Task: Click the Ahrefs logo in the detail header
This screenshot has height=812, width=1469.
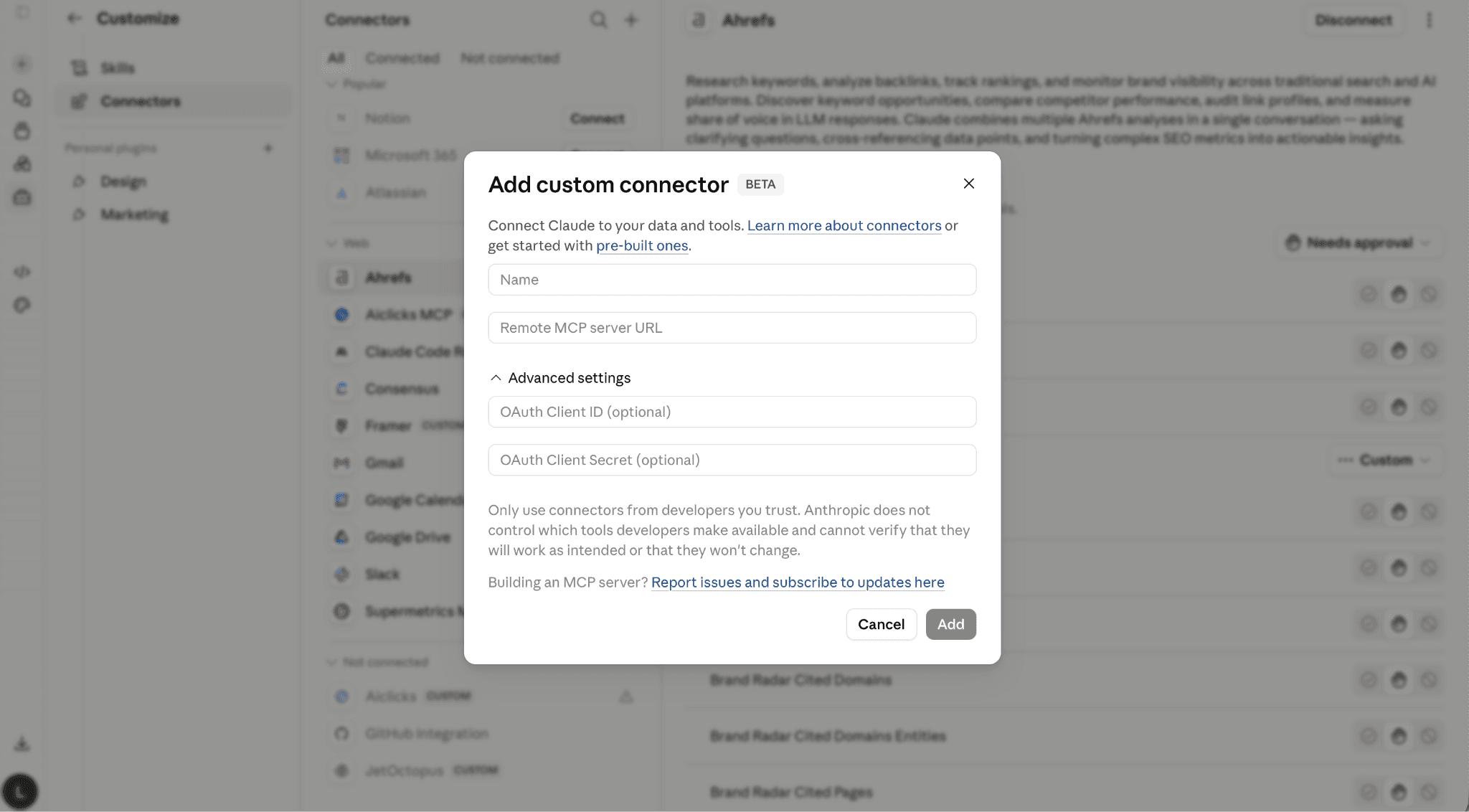Action: (699, 20)
